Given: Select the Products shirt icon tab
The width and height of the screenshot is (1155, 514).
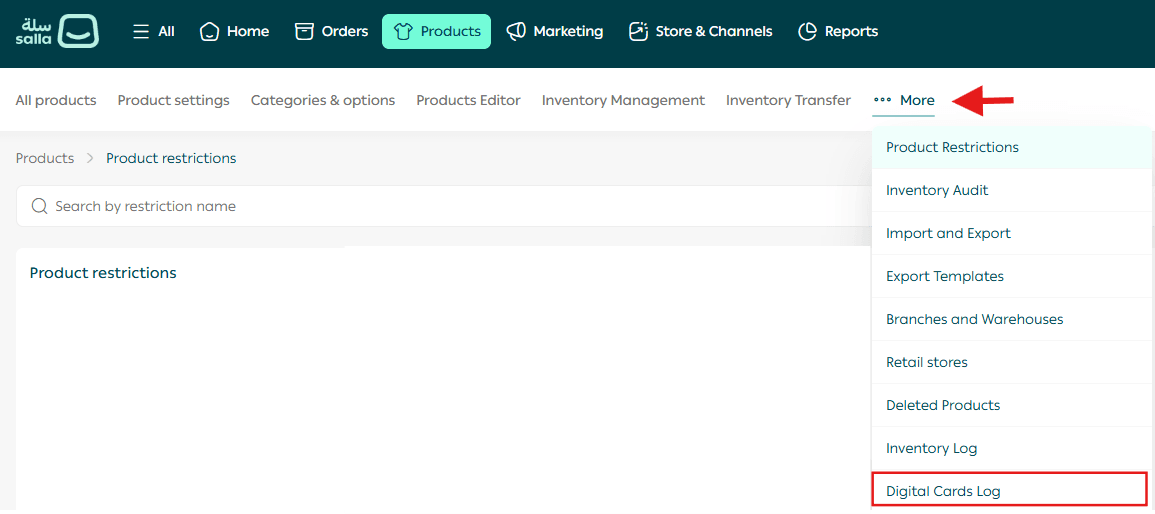Looking at the screenshot, I should click(x=436, y=31).
